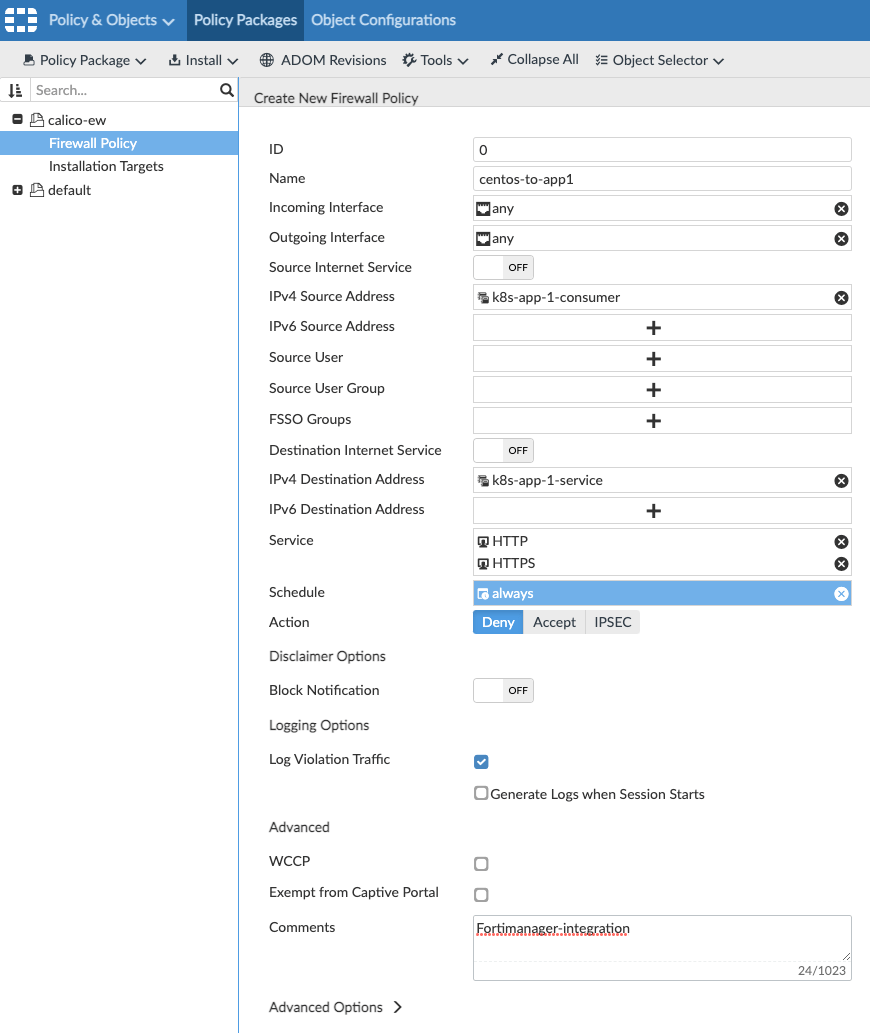Remove k8s-app-1-consumer source address
The image size is (870, 1033).
[841, 298]
